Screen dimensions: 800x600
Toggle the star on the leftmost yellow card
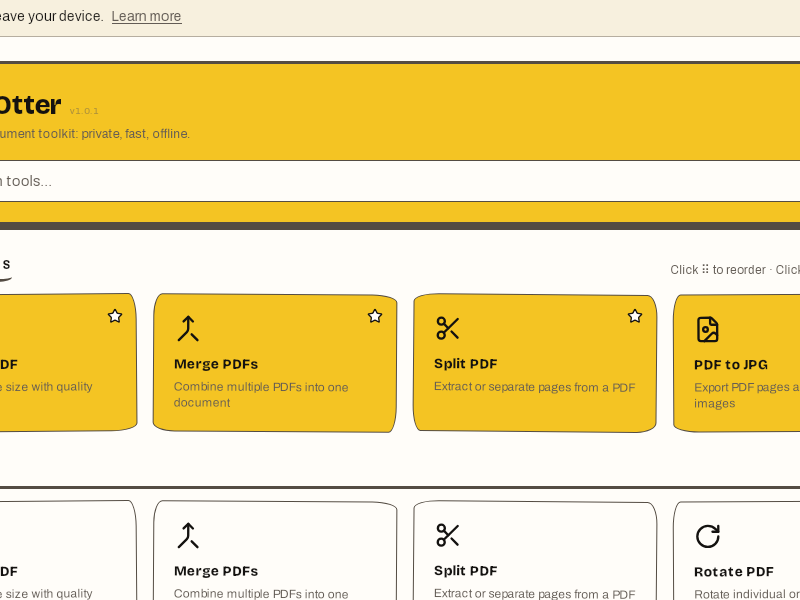(115, 316)
